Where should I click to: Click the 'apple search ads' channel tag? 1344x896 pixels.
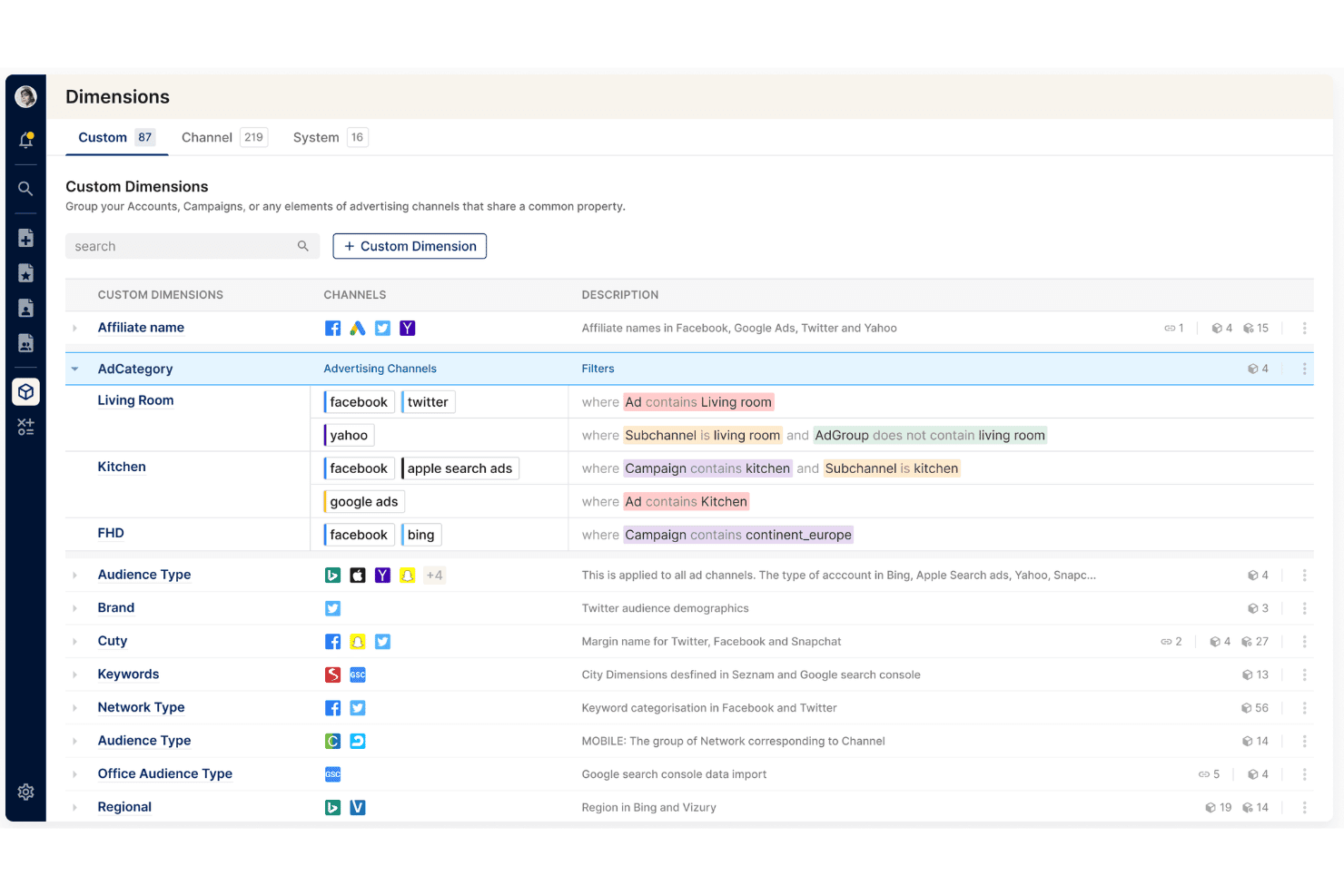460,468
